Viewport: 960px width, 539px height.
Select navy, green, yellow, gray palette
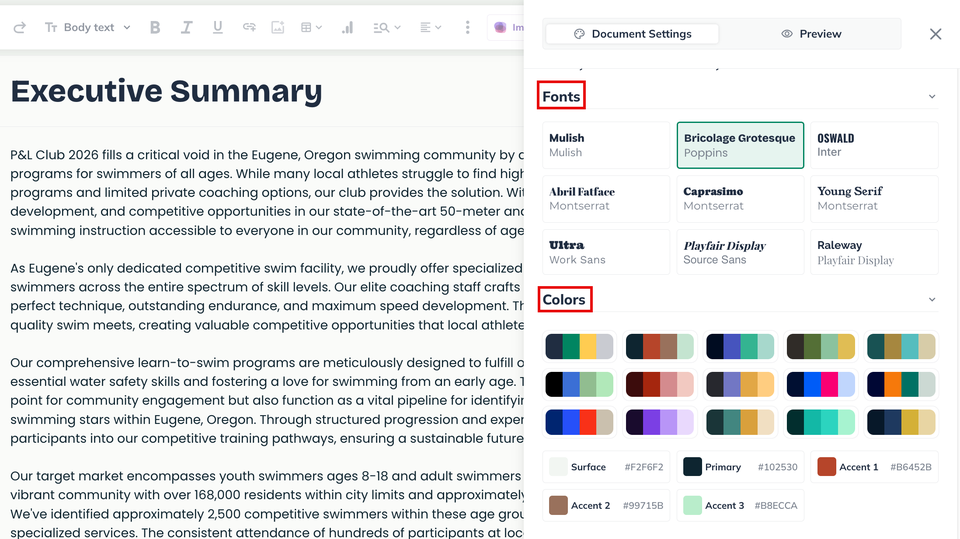[x=579, y=347]
